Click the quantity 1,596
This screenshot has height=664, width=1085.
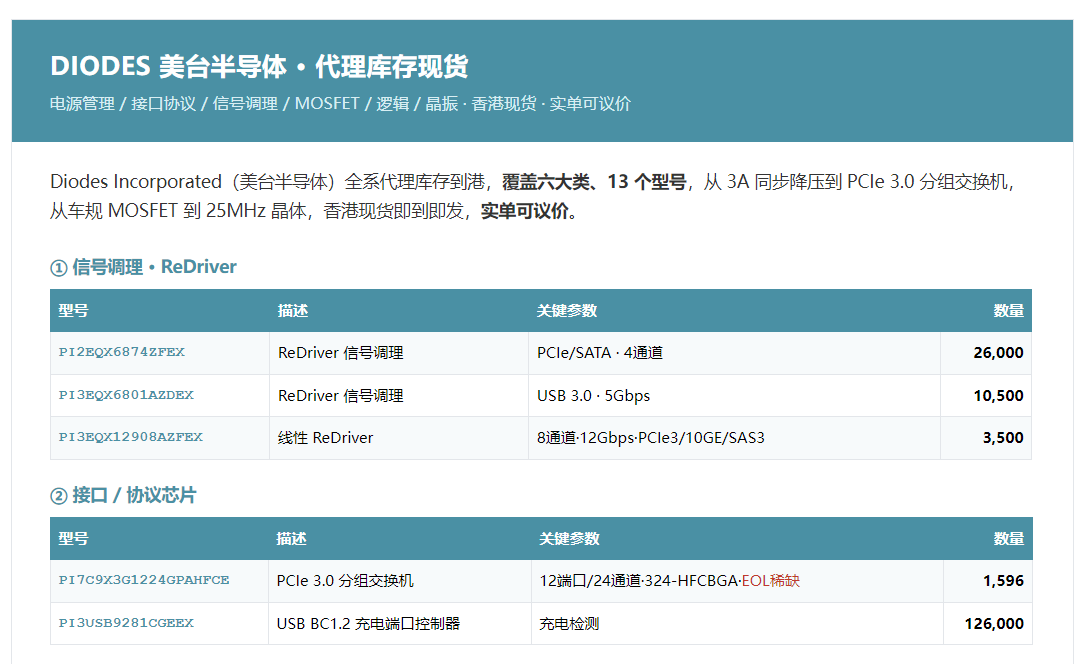coord(1003,581)
